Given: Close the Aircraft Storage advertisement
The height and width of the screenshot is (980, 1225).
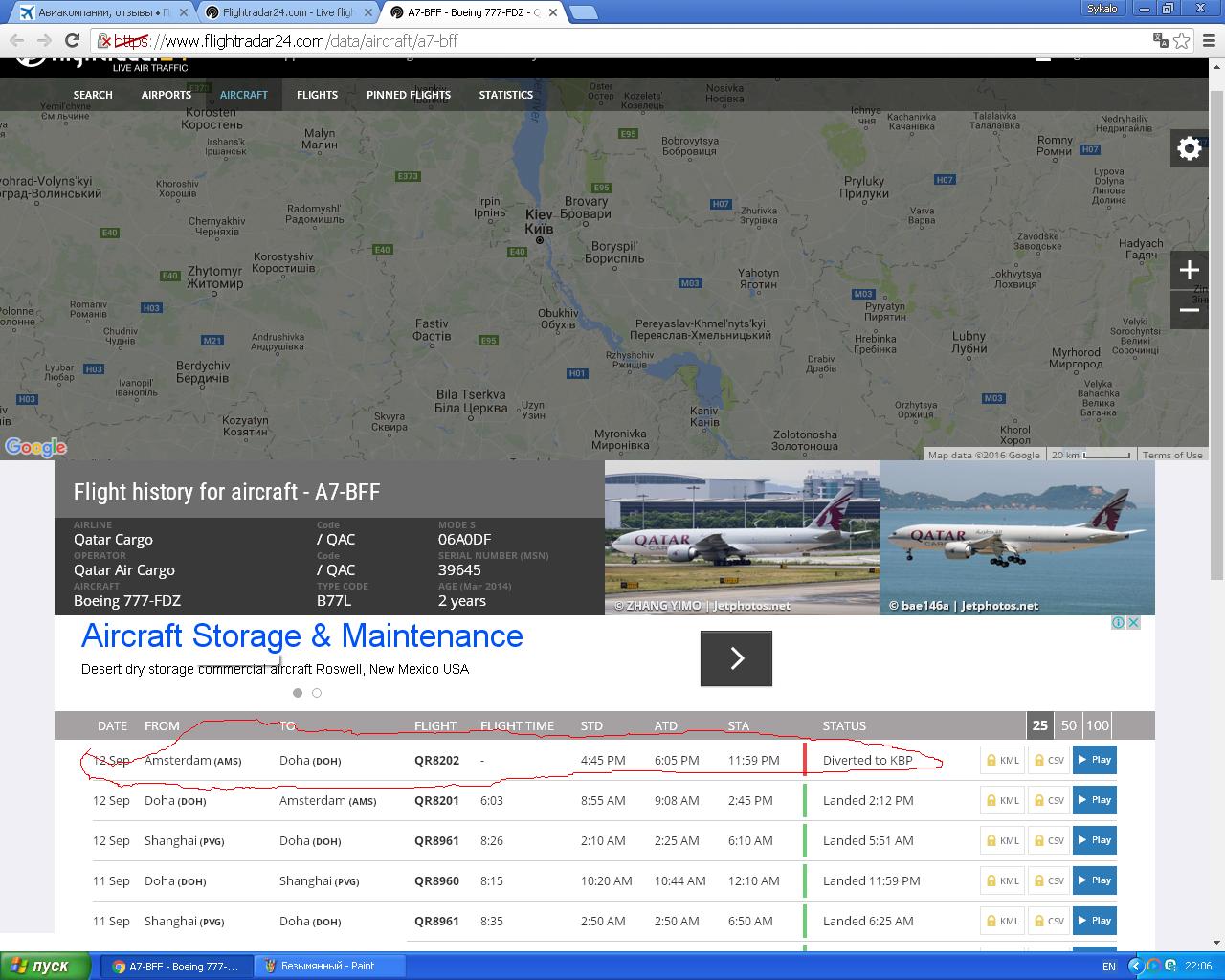Looking at the screenshot, I should [1133, 622].
